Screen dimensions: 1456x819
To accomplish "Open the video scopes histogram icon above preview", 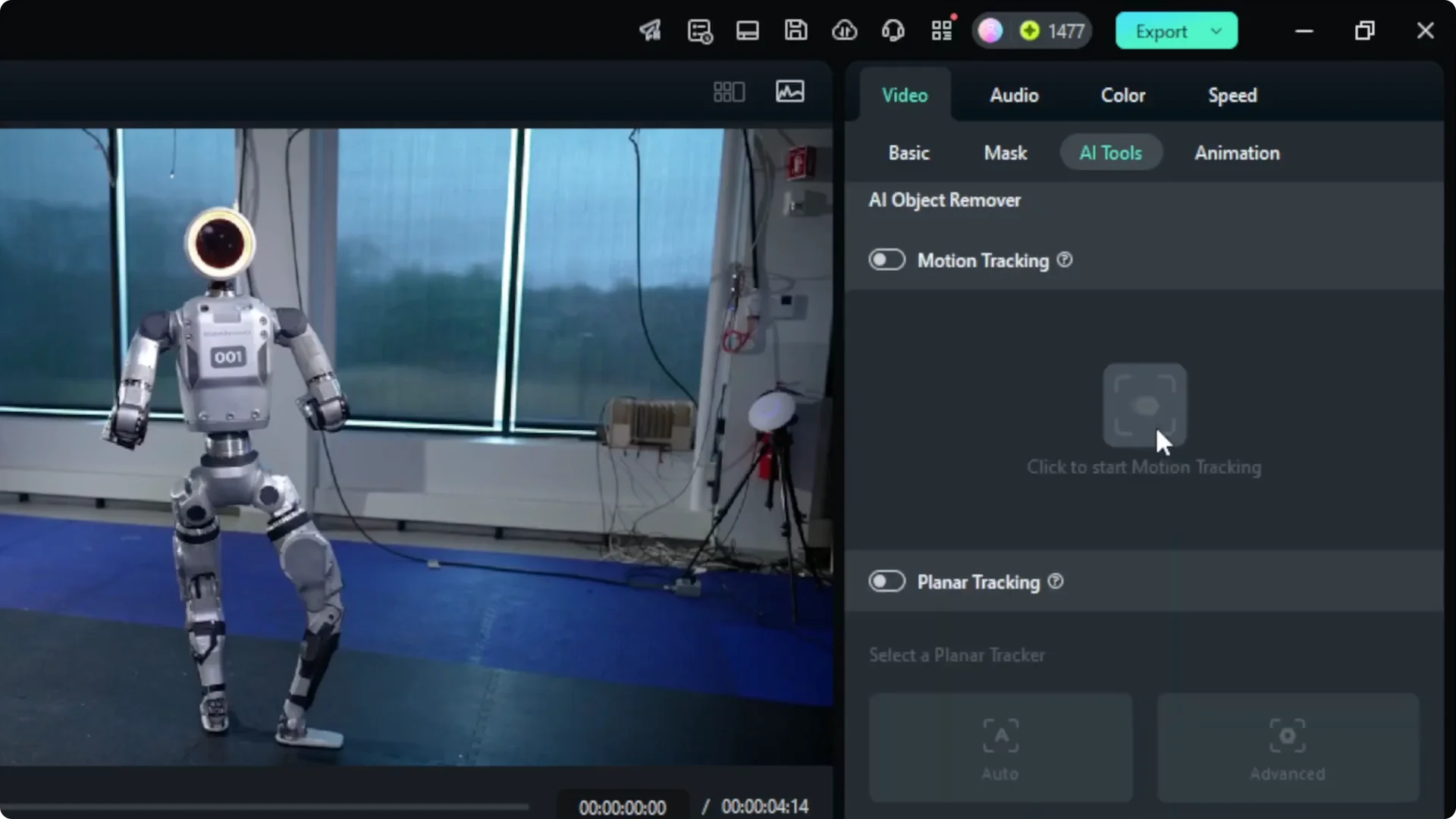I will click(789, 91).
